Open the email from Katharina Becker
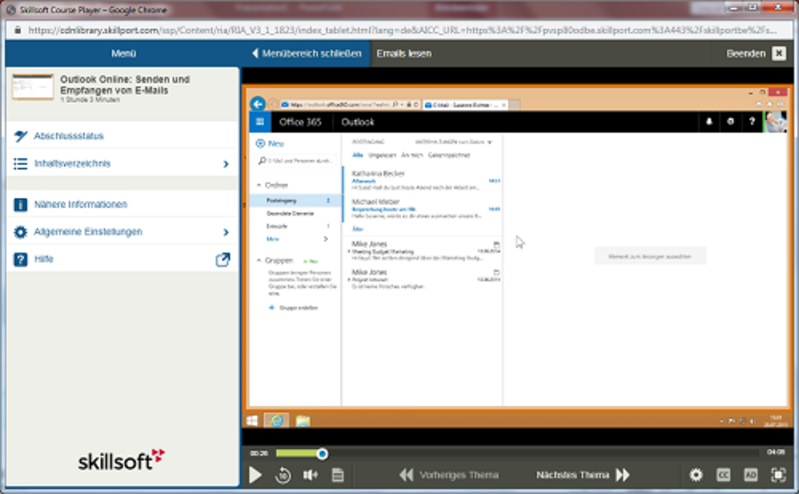This screenshot has height=494, width=799. click(x=422, y=180)
